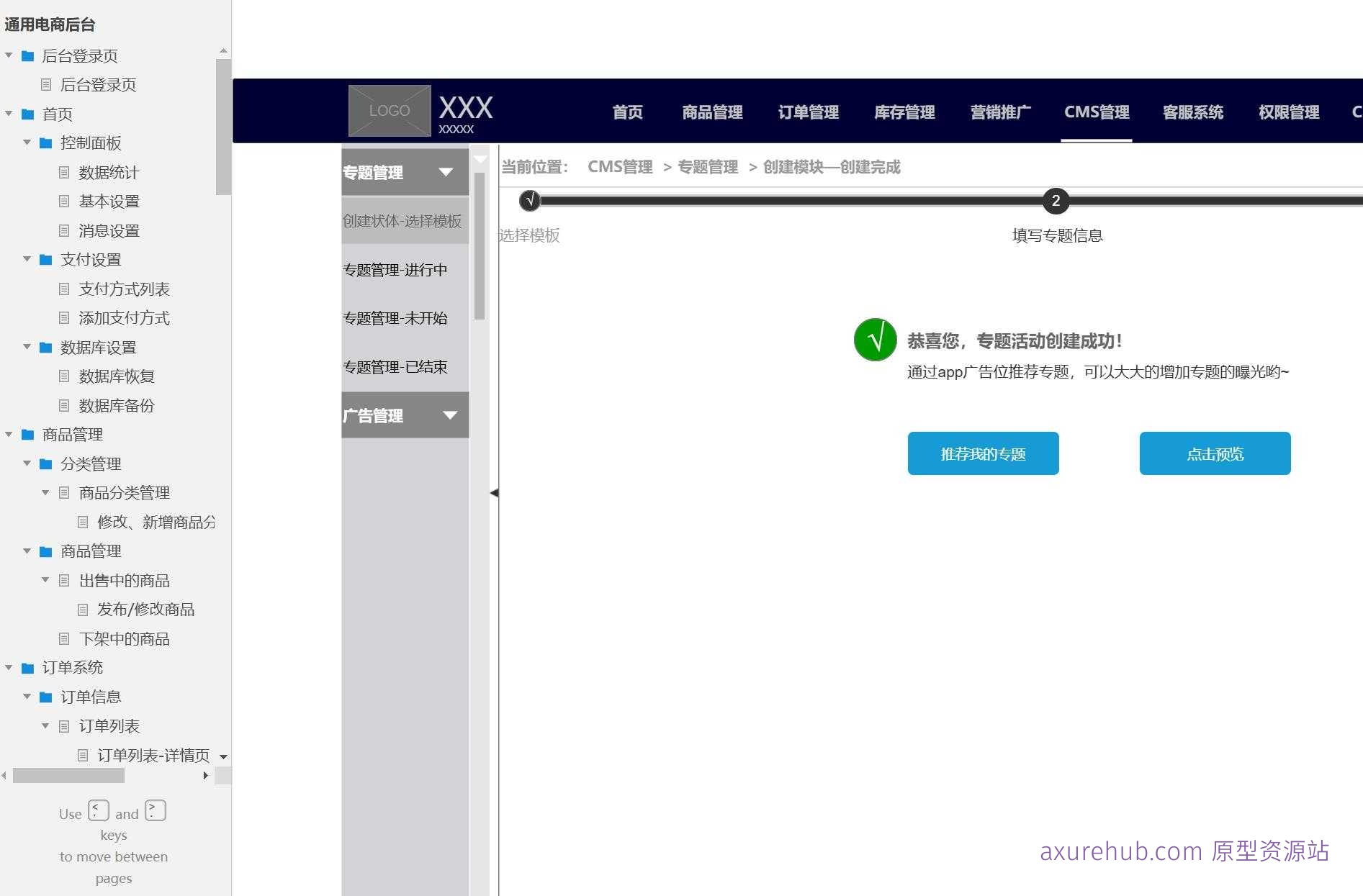Click the 点击预览 button

pyautogui.click(x=1215, y=453)
